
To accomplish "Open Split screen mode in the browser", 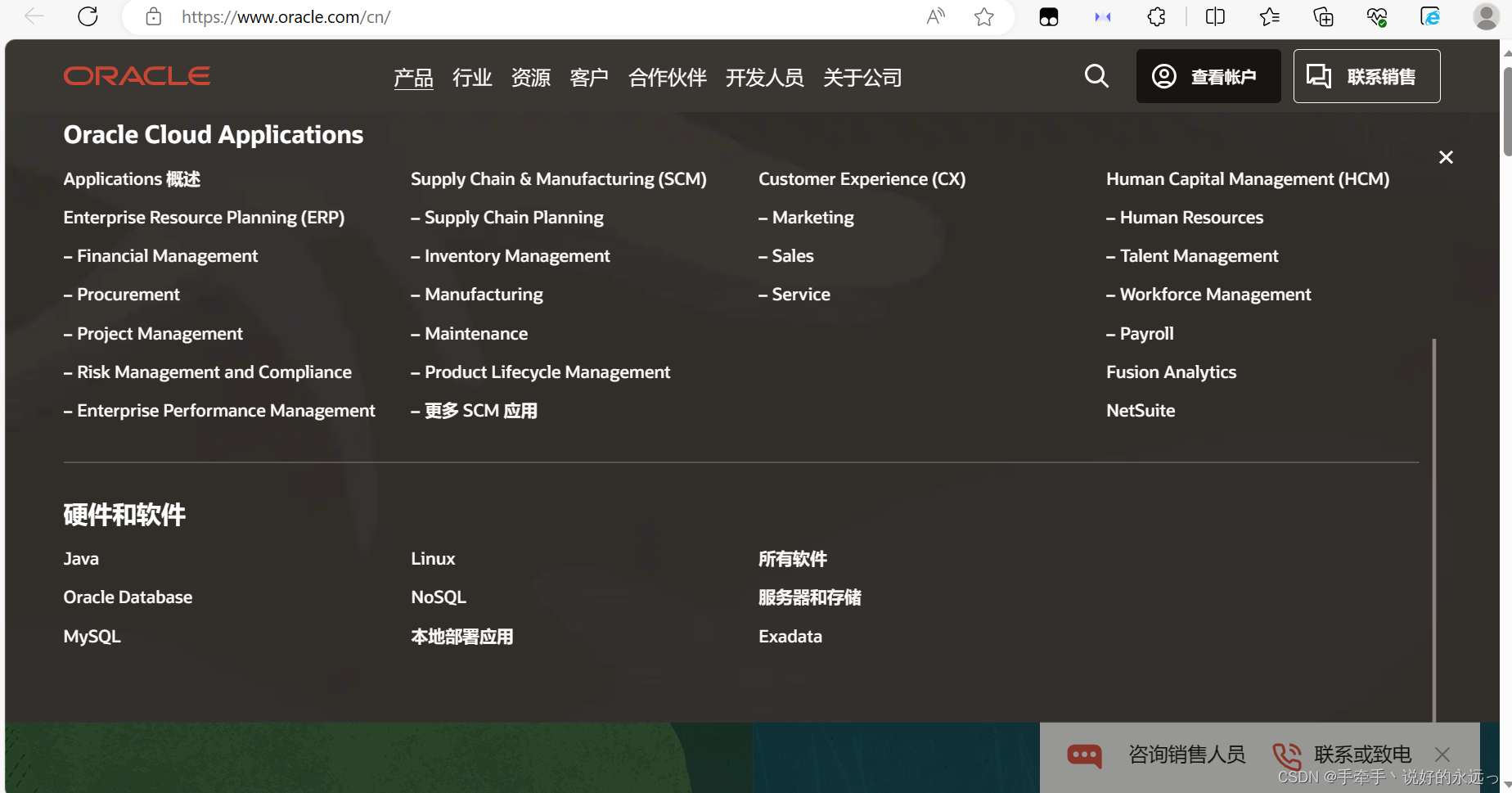I will click(x=1214, y=16).
